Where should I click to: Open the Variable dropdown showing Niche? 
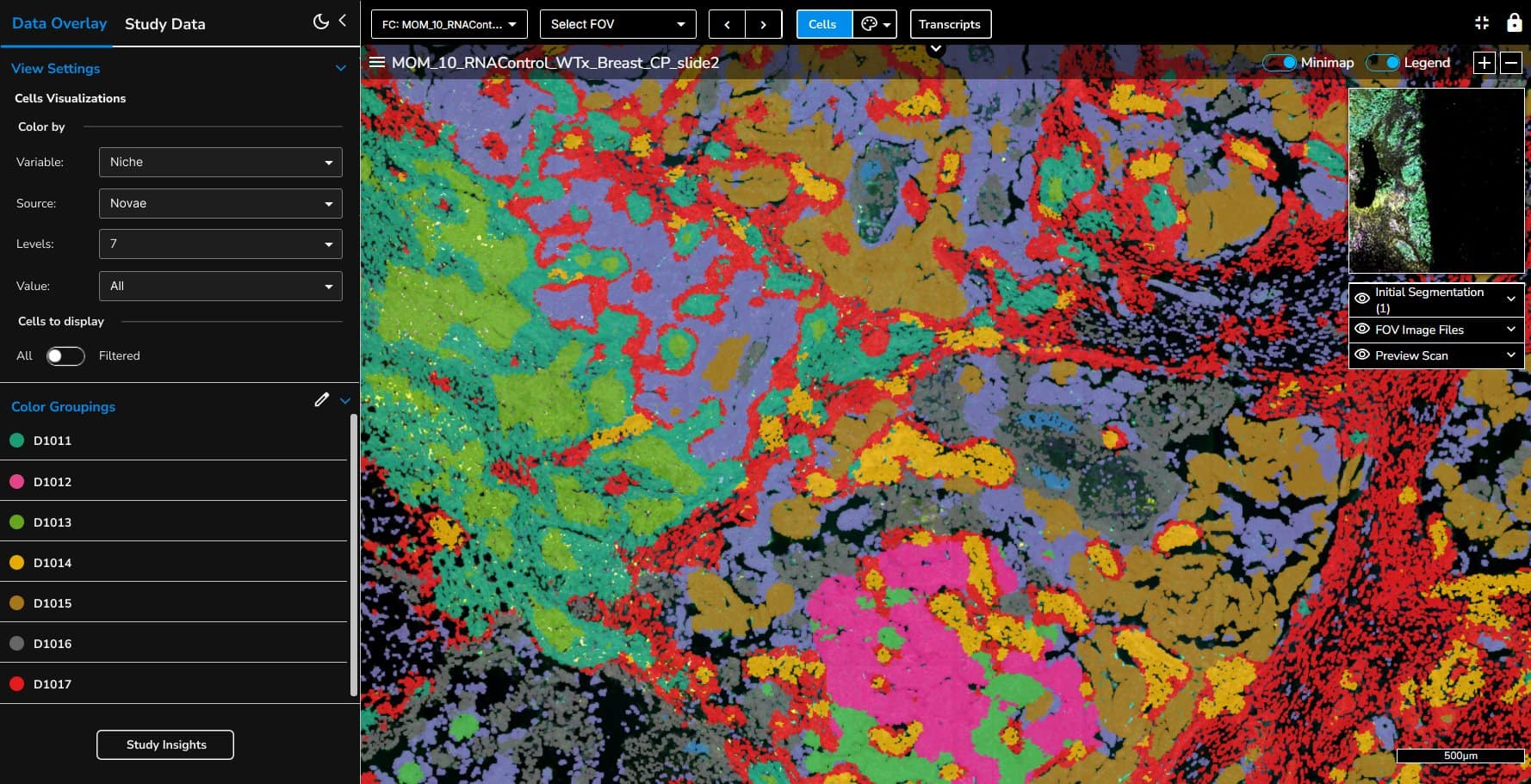220,162
